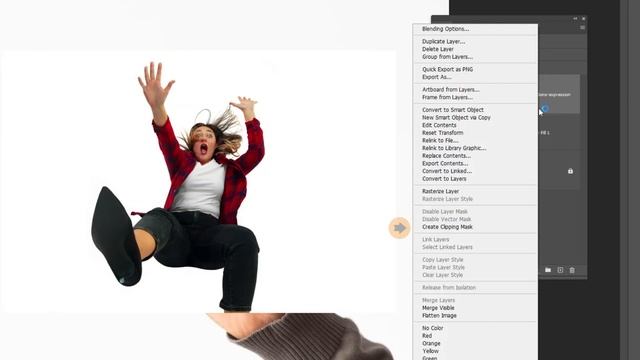Choose Duplicate Layer in context menu
Screen dimensions: 640x360
tap(443, 42)
